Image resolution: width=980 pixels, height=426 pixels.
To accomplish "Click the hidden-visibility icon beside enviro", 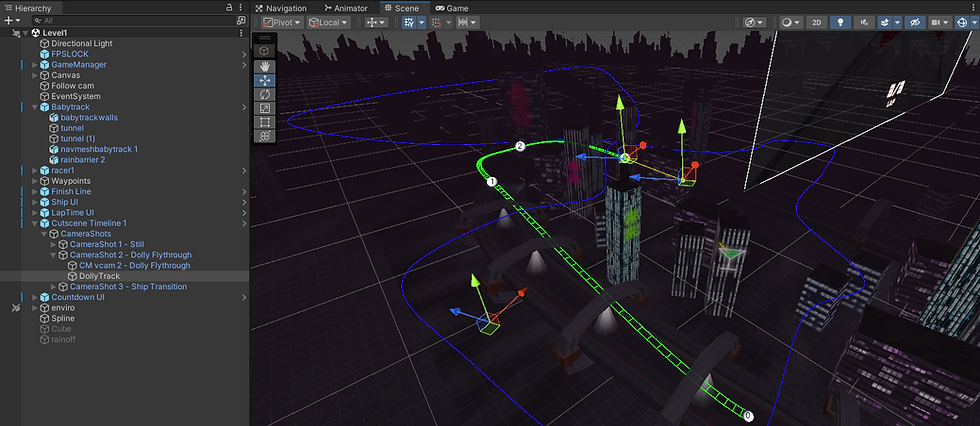I will pyautogui.click(x=16, y=308).
